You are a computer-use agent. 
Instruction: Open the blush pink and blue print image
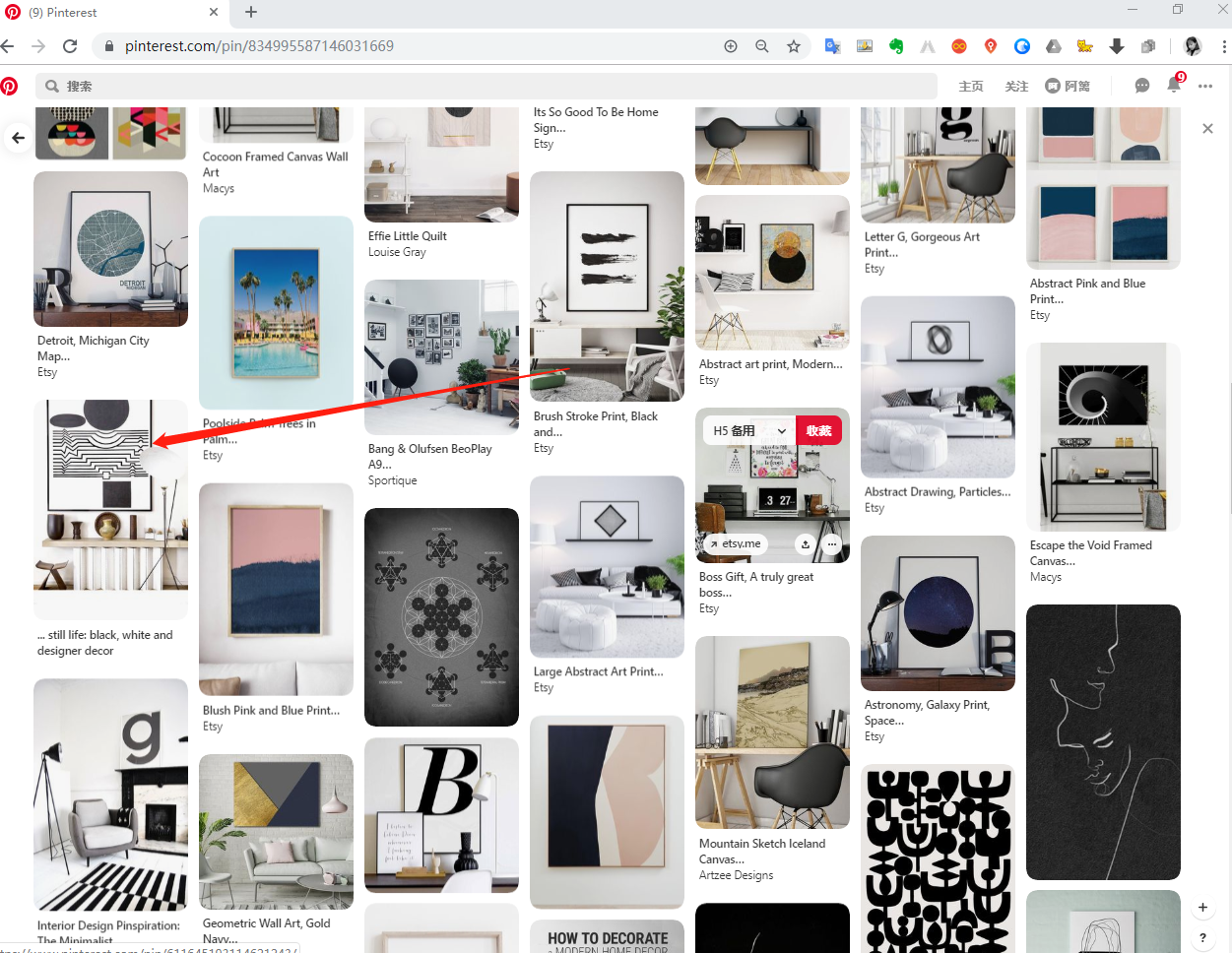coord(276,590)
